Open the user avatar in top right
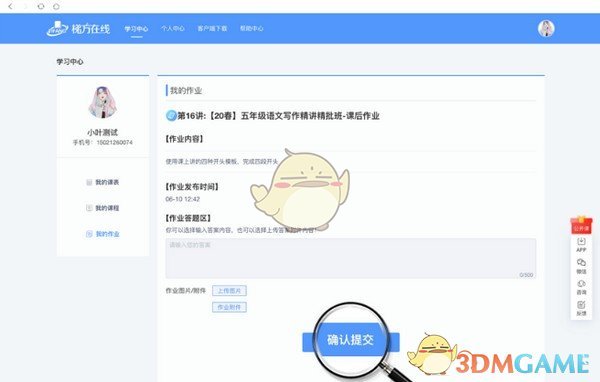The height and width of the screenshot is (382, 600). [546, 29]
